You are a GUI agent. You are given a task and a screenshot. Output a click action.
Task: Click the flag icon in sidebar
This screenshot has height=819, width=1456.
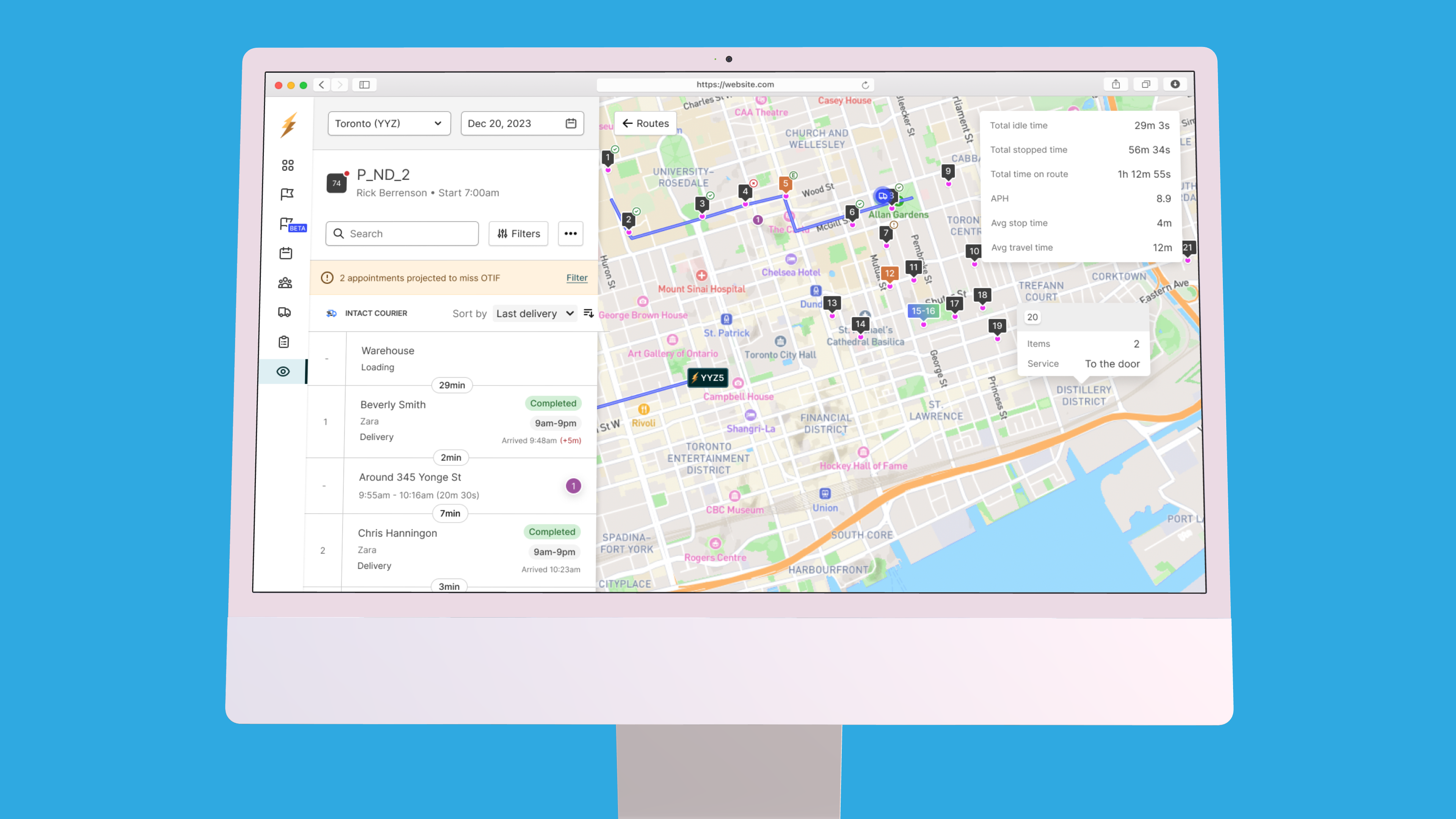[x=287, y=195]
